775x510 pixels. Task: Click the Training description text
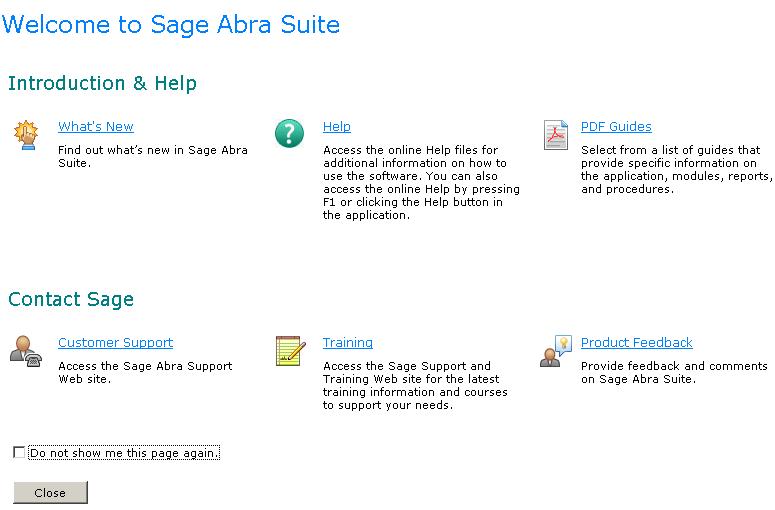414,386
